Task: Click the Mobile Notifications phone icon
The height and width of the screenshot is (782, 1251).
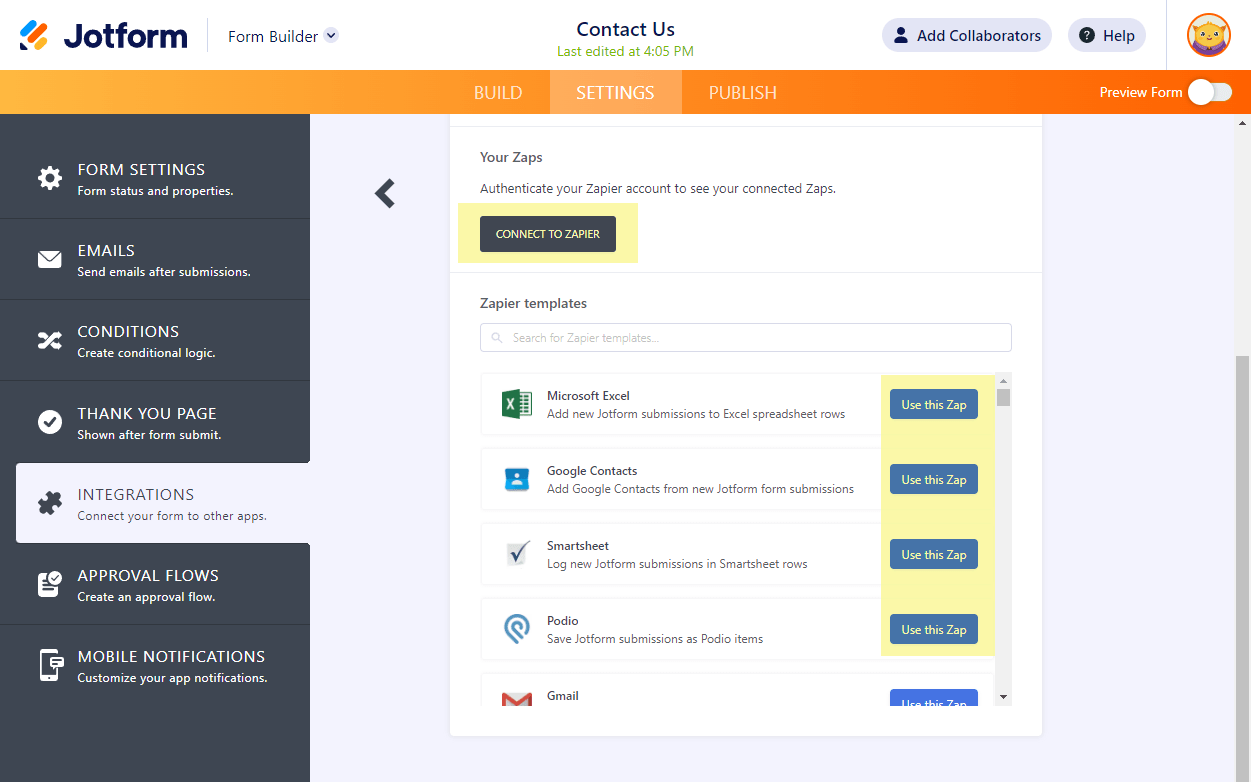Action: tap(49, 665)
